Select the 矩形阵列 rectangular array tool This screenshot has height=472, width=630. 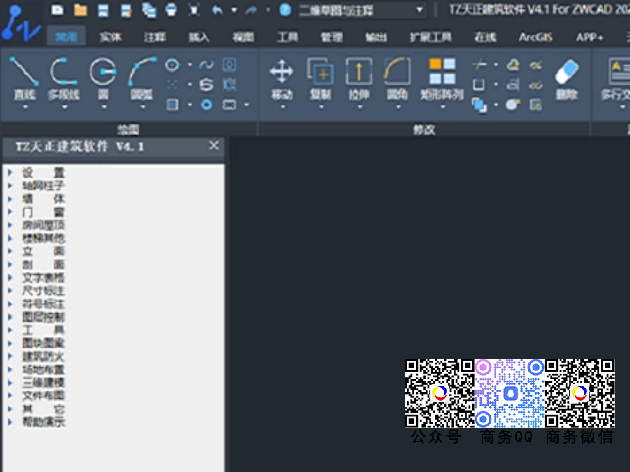coord(442,78)
